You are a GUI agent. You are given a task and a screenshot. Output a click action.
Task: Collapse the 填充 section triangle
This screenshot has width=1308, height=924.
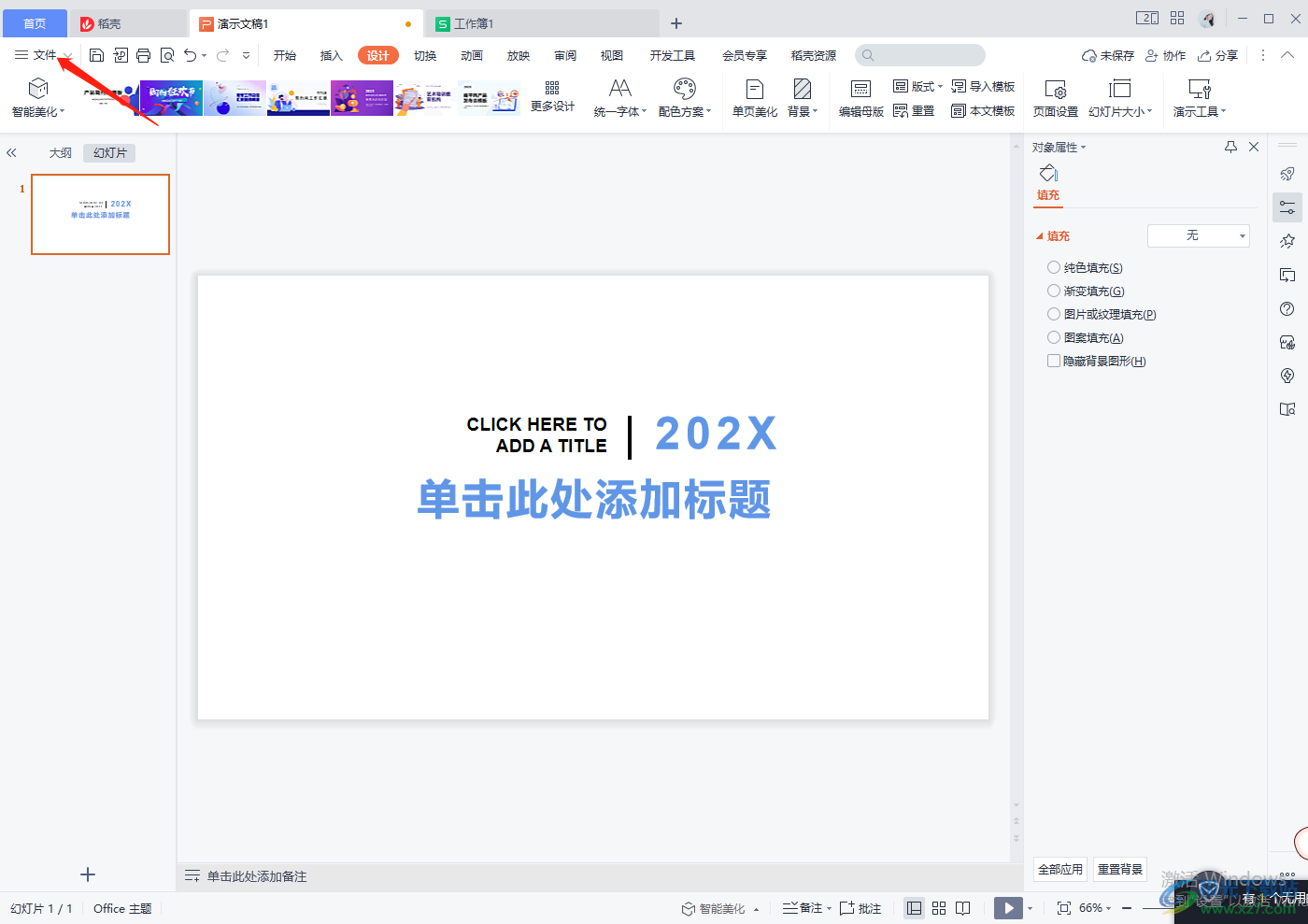1039,236
